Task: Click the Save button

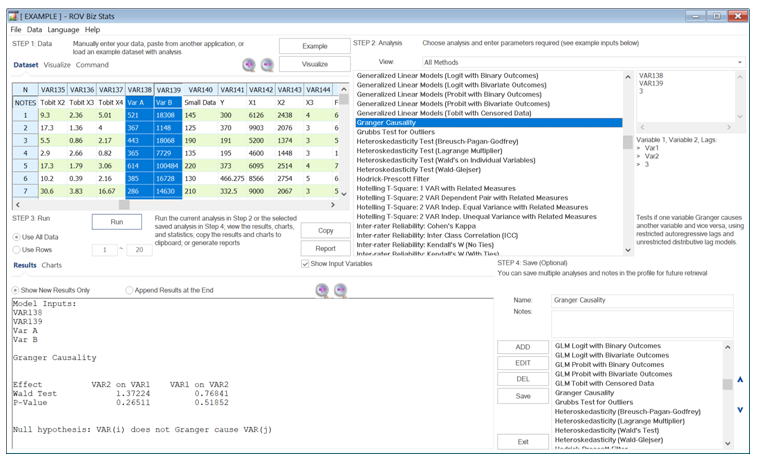Action: click(523, 396)
